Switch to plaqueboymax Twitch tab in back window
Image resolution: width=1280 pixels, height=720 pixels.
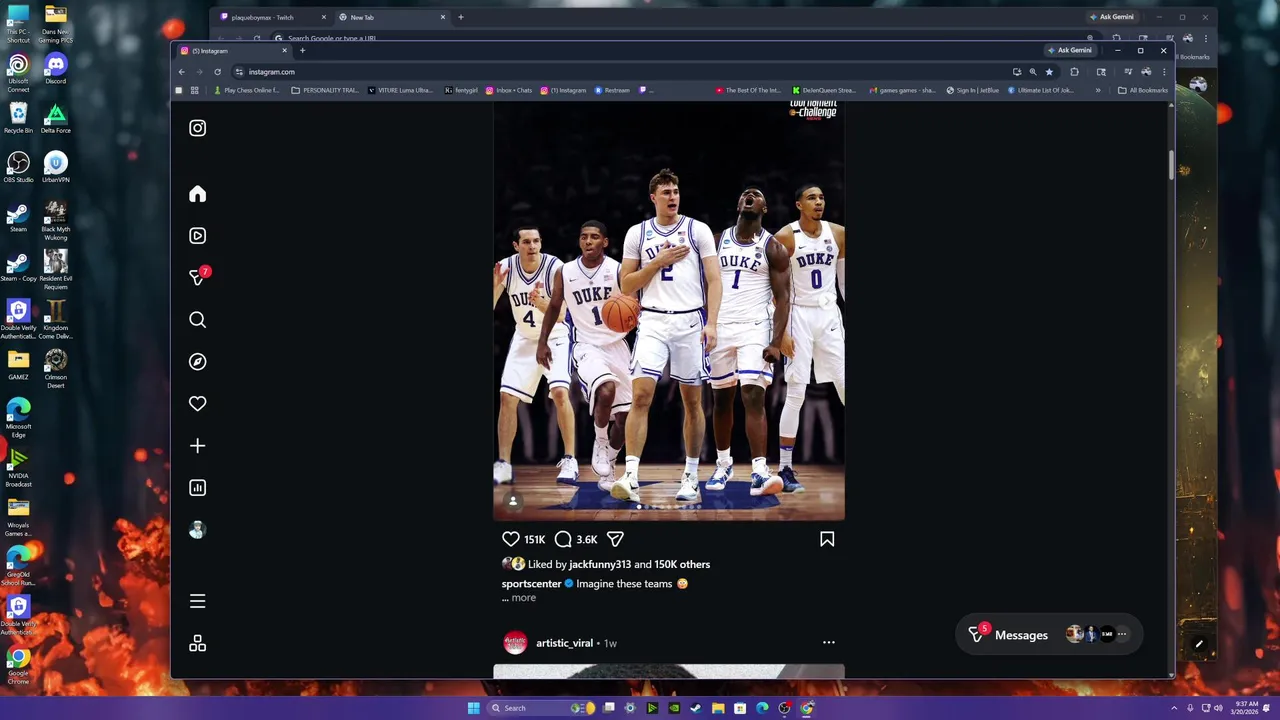(x=273, y=17)
